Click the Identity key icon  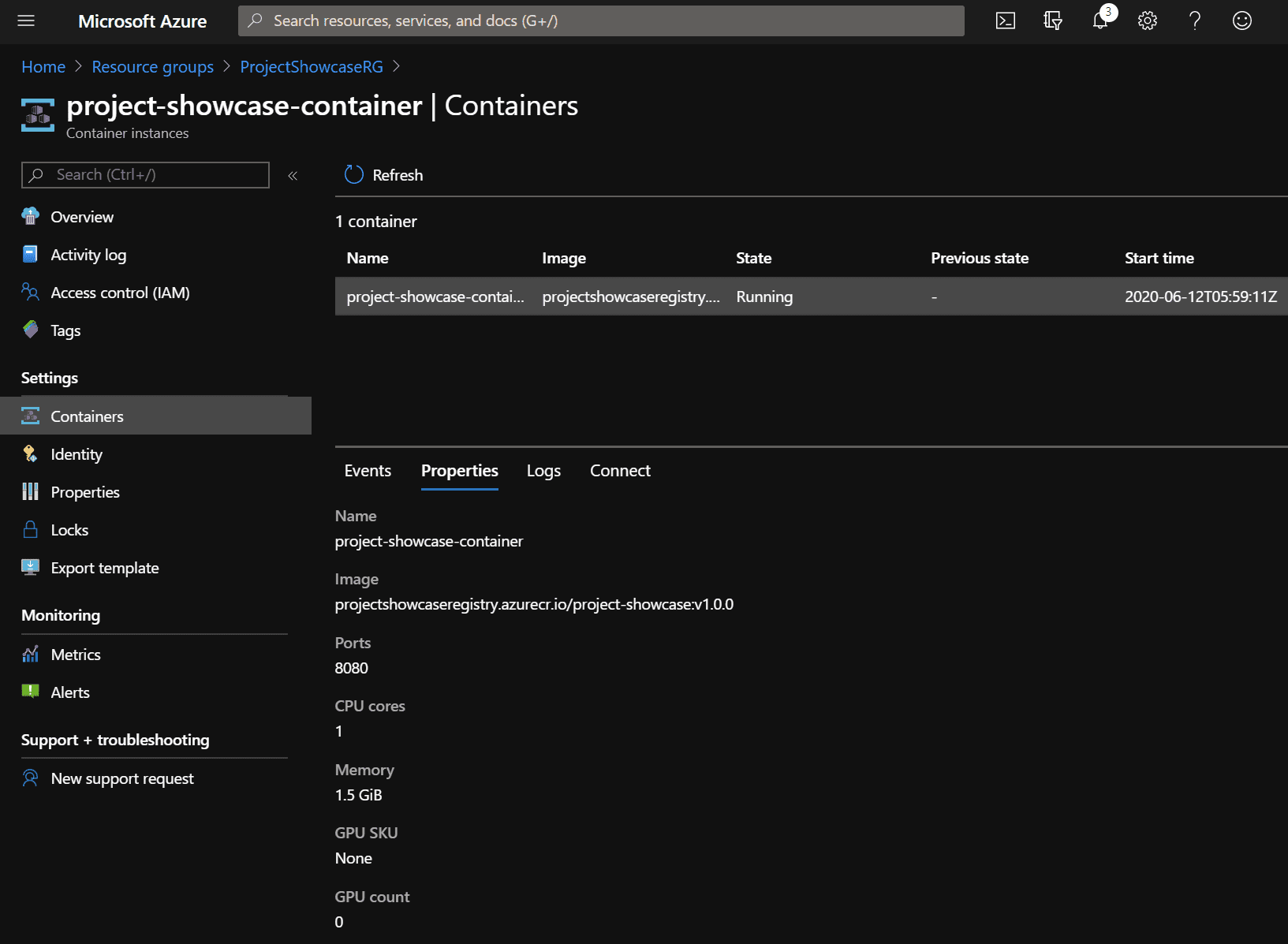pyautogui.click(x=31, y=453)
